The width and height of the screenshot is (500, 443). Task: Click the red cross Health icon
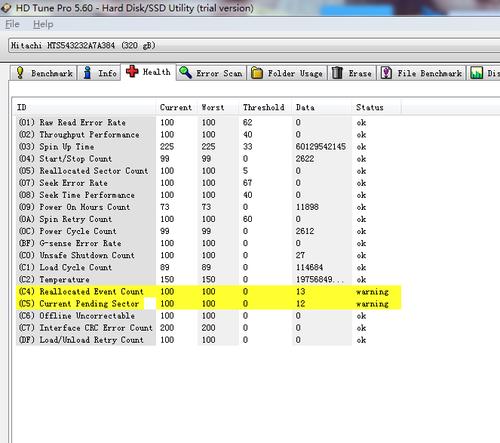click(x=132, y=71)
